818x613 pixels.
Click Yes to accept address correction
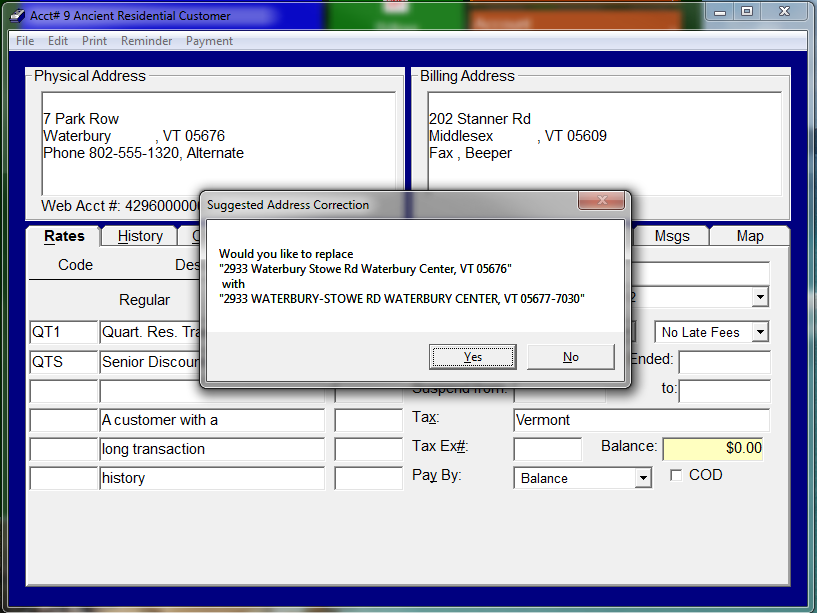473,357
